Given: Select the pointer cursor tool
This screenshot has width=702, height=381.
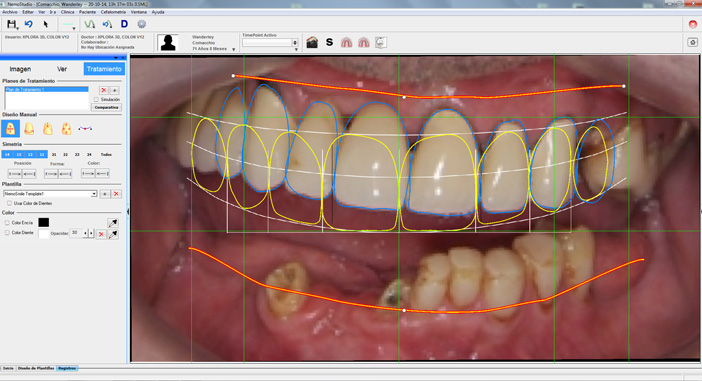Looking at the screenshot, I should 46,24.
